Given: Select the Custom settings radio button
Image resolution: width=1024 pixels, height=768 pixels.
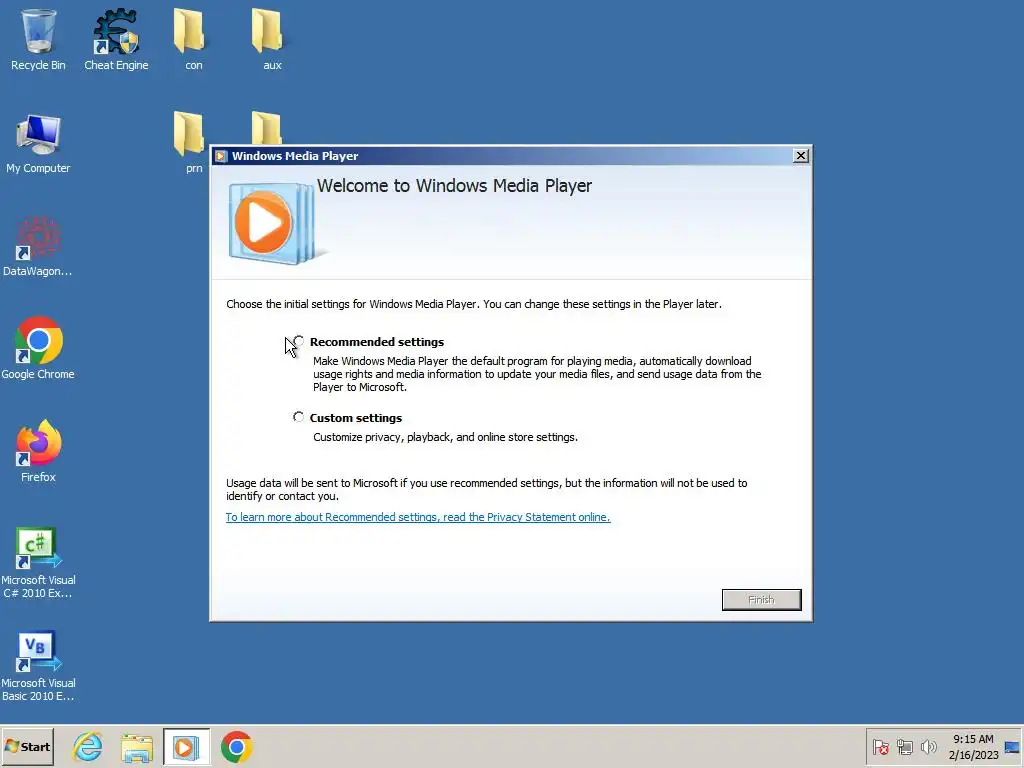Looking at the screenshot, I should (298, 417).
